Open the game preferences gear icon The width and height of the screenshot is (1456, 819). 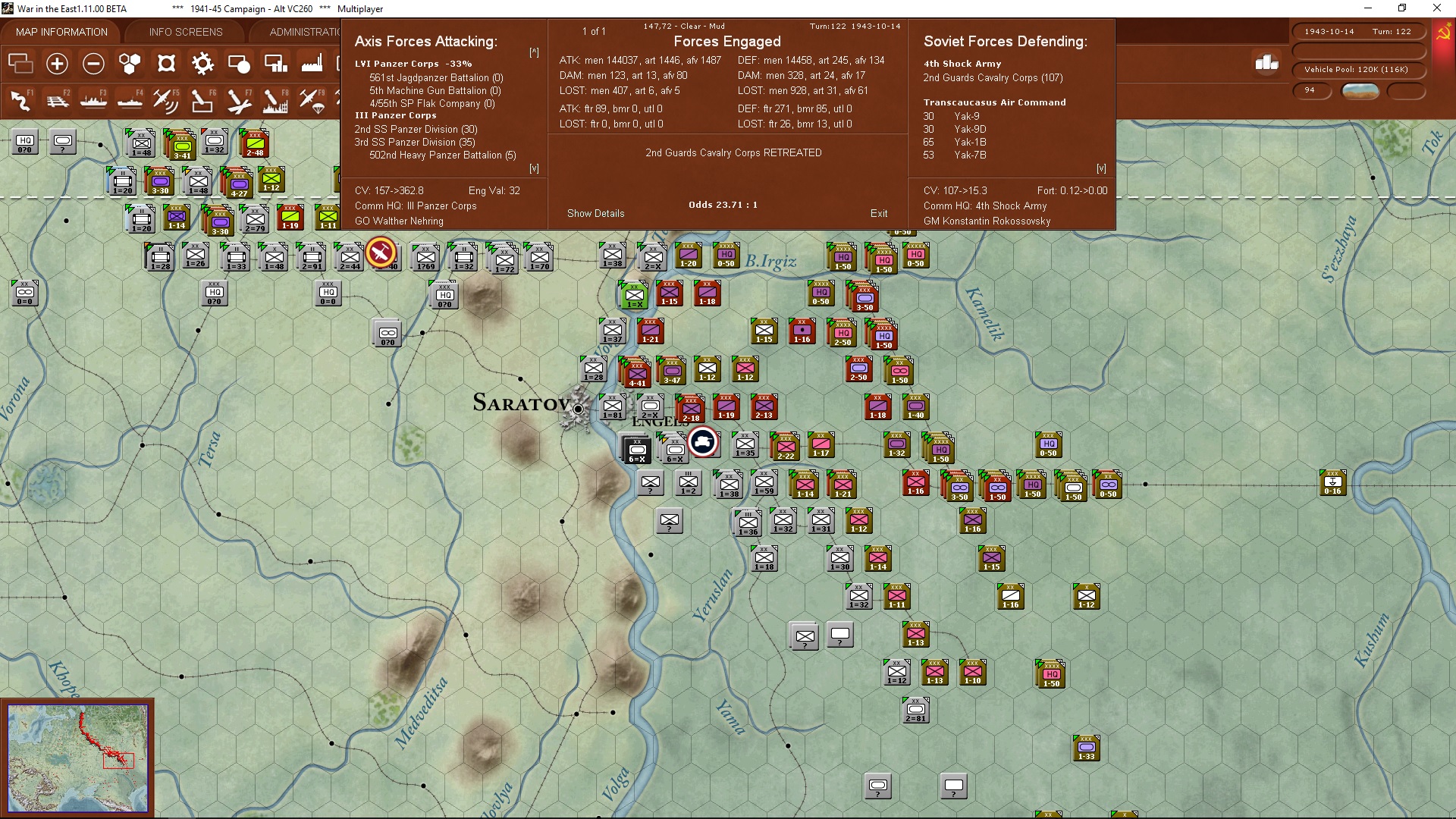pyautogui.click(x=202, y=64)
